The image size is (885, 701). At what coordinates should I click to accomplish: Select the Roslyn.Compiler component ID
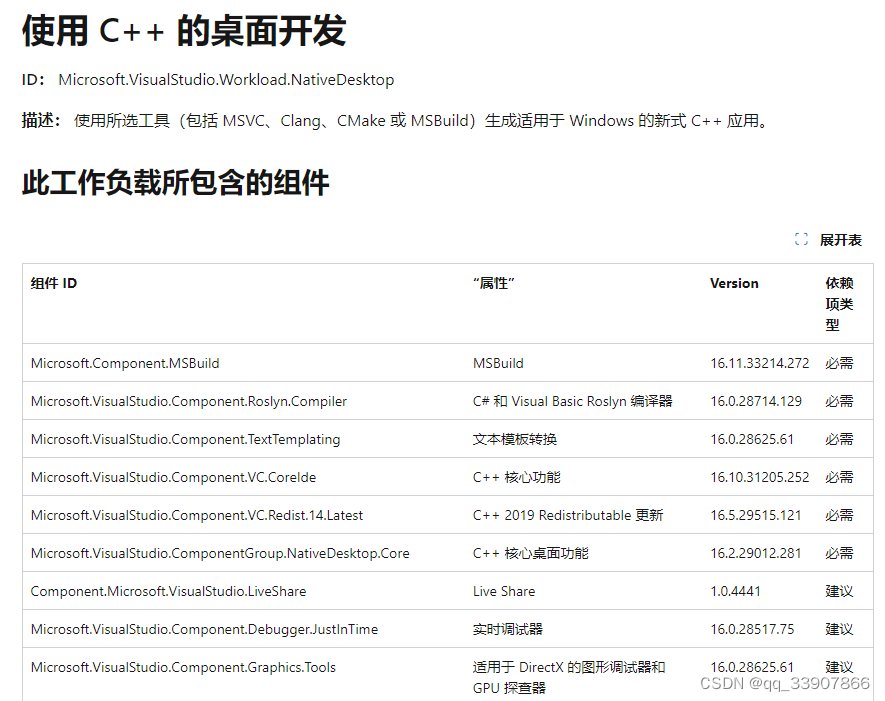click(189, 401)
